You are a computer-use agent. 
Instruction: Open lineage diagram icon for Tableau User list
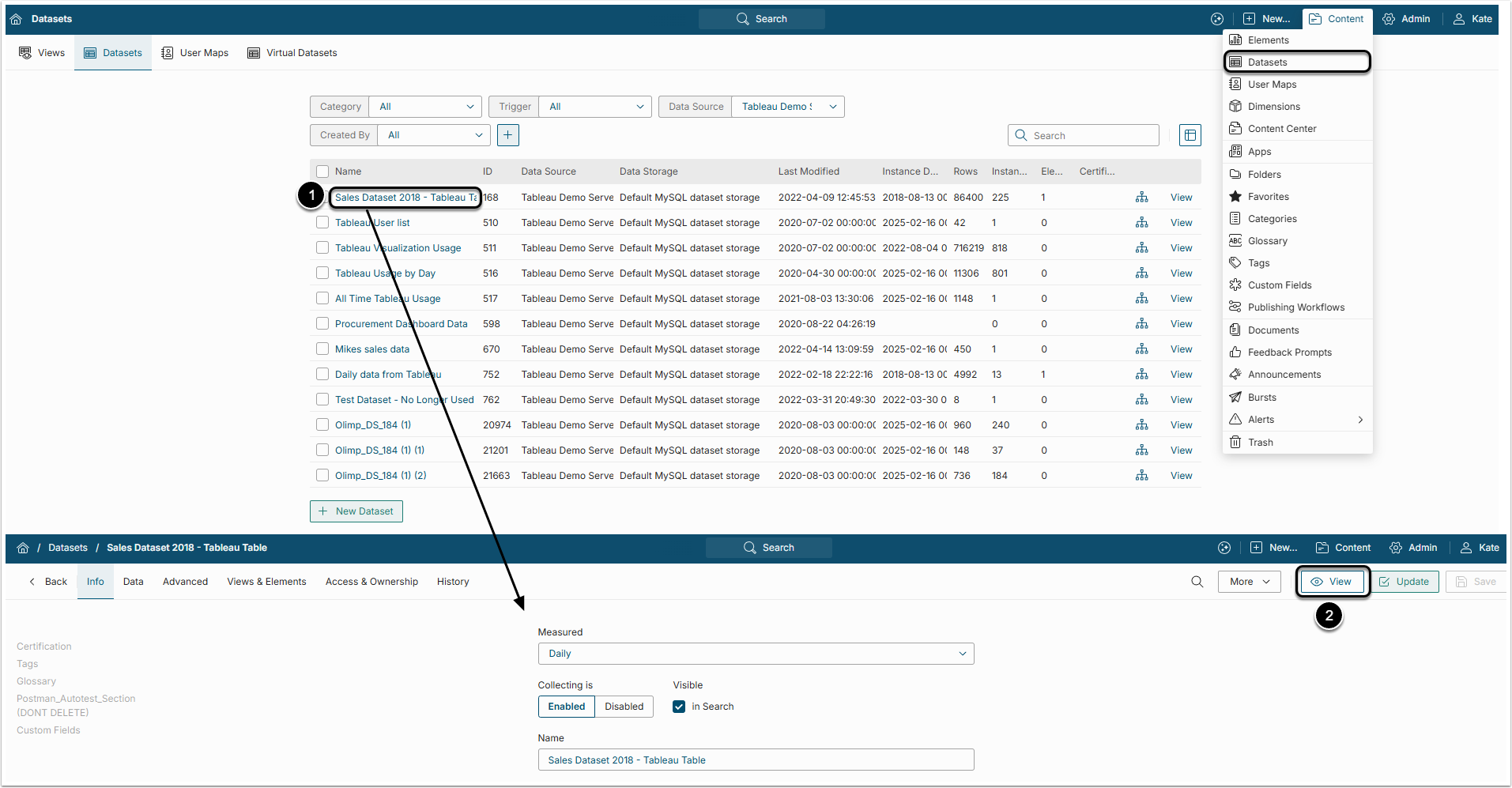1141,223
